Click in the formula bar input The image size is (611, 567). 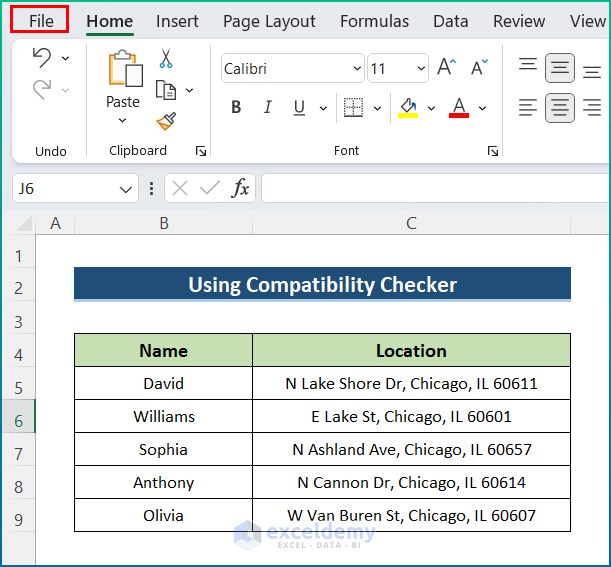436,188
